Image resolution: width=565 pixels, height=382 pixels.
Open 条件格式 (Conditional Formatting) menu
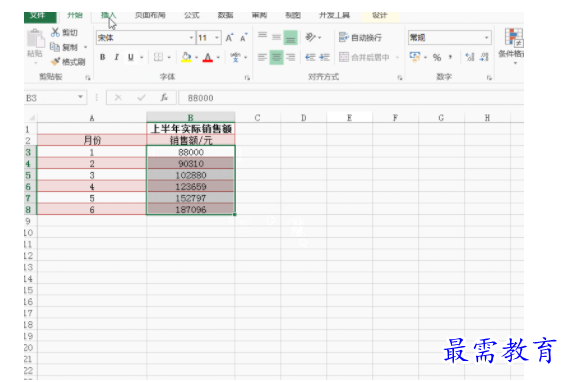[512, 46]
